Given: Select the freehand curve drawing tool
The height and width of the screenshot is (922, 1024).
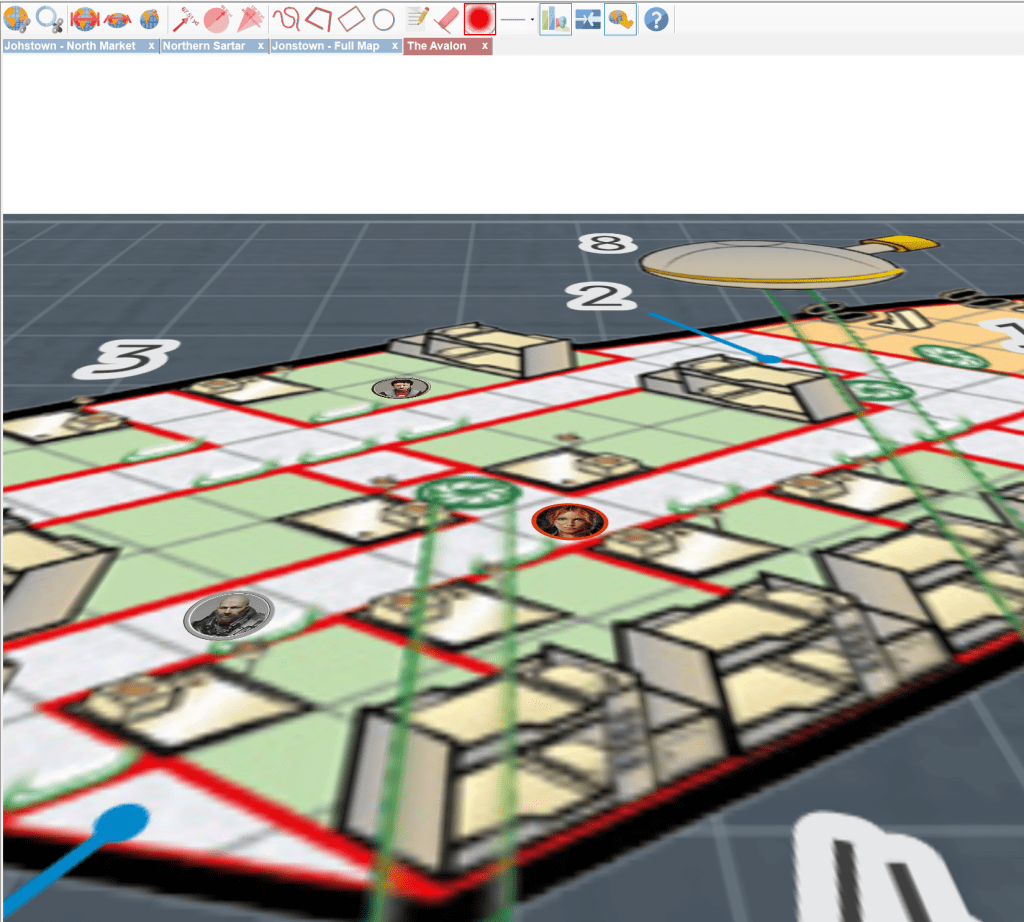Looking at the screenshot, I should point(286,18).
